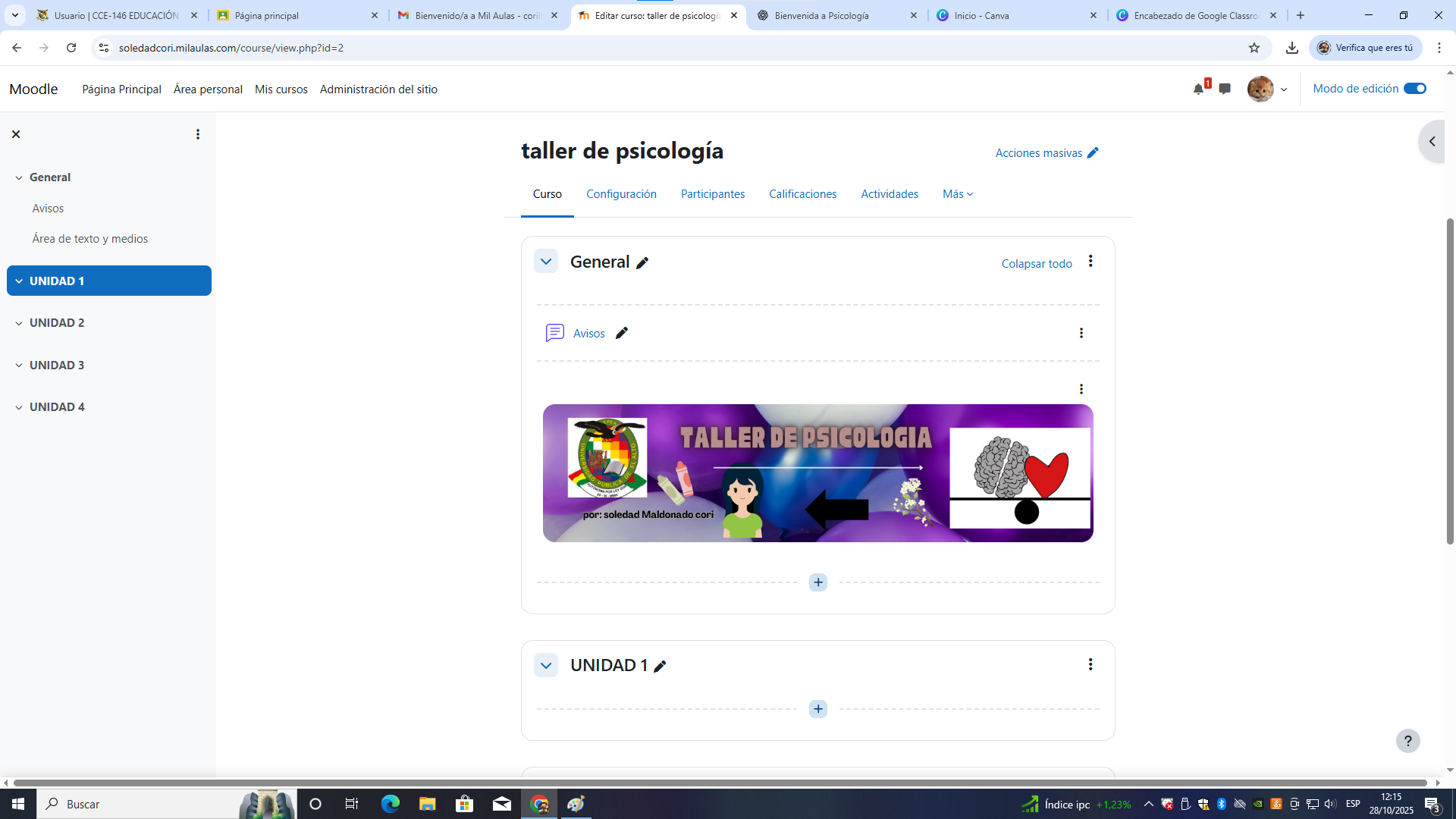Open the messaging chat bubble icon

(x=1225, y=89)
